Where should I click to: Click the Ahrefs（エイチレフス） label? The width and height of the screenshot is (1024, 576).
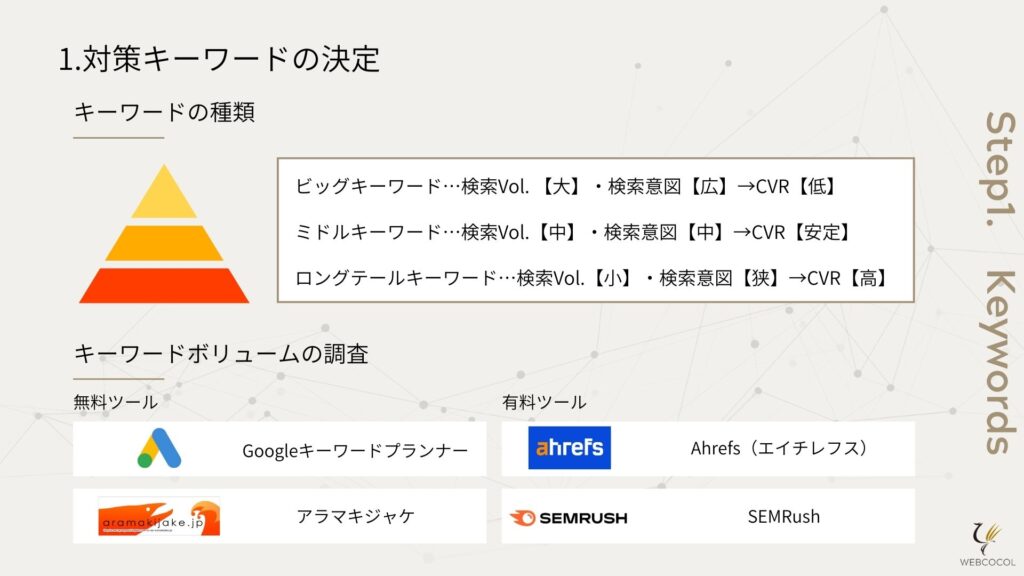point(780,448)
